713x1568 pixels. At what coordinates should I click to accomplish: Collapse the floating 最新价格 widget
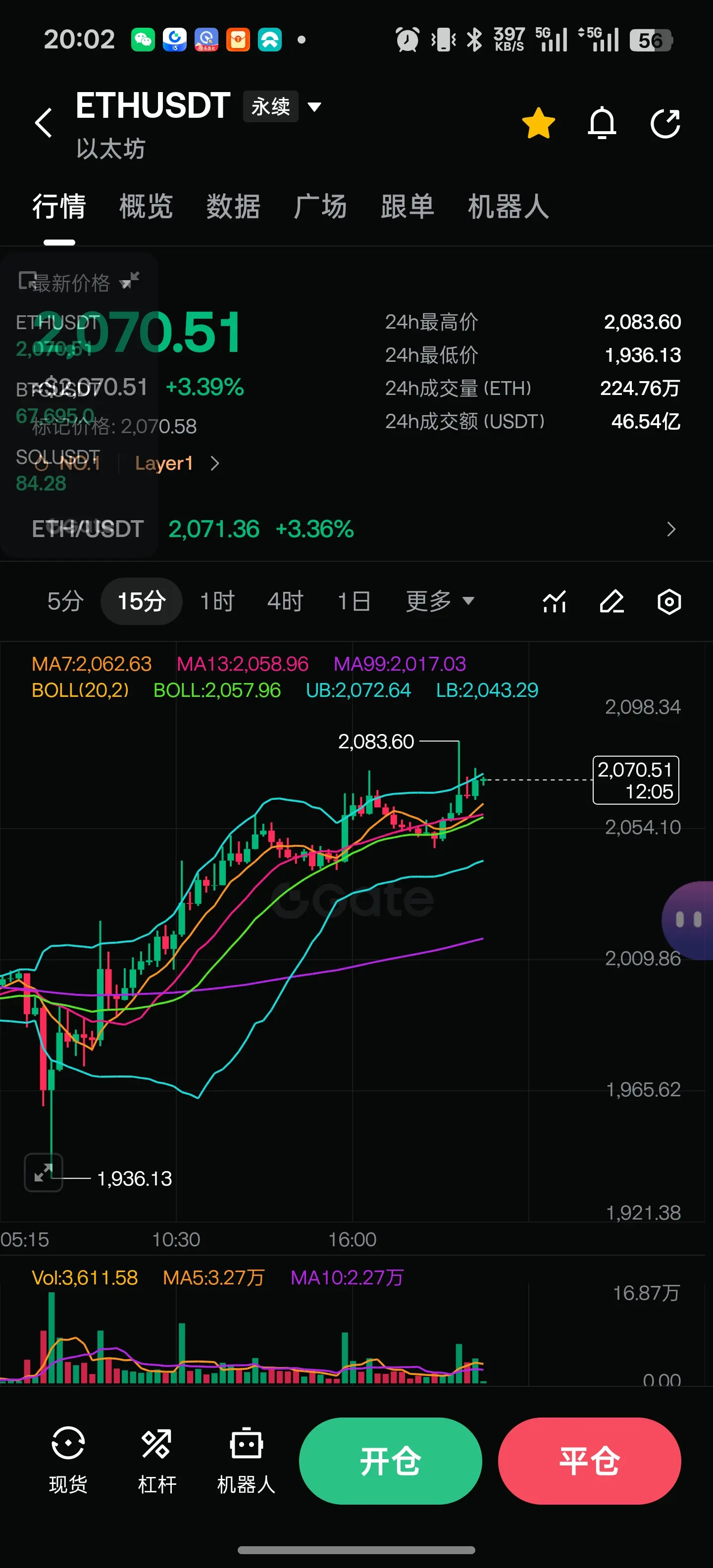pos(130,281)
